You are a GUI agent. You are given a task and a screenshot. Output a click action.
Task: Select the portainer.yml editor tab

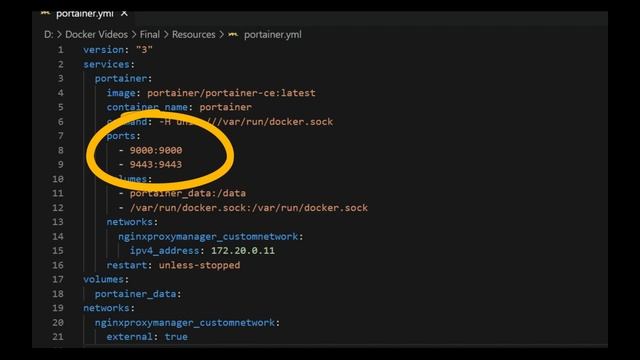(x=84, y=14)
